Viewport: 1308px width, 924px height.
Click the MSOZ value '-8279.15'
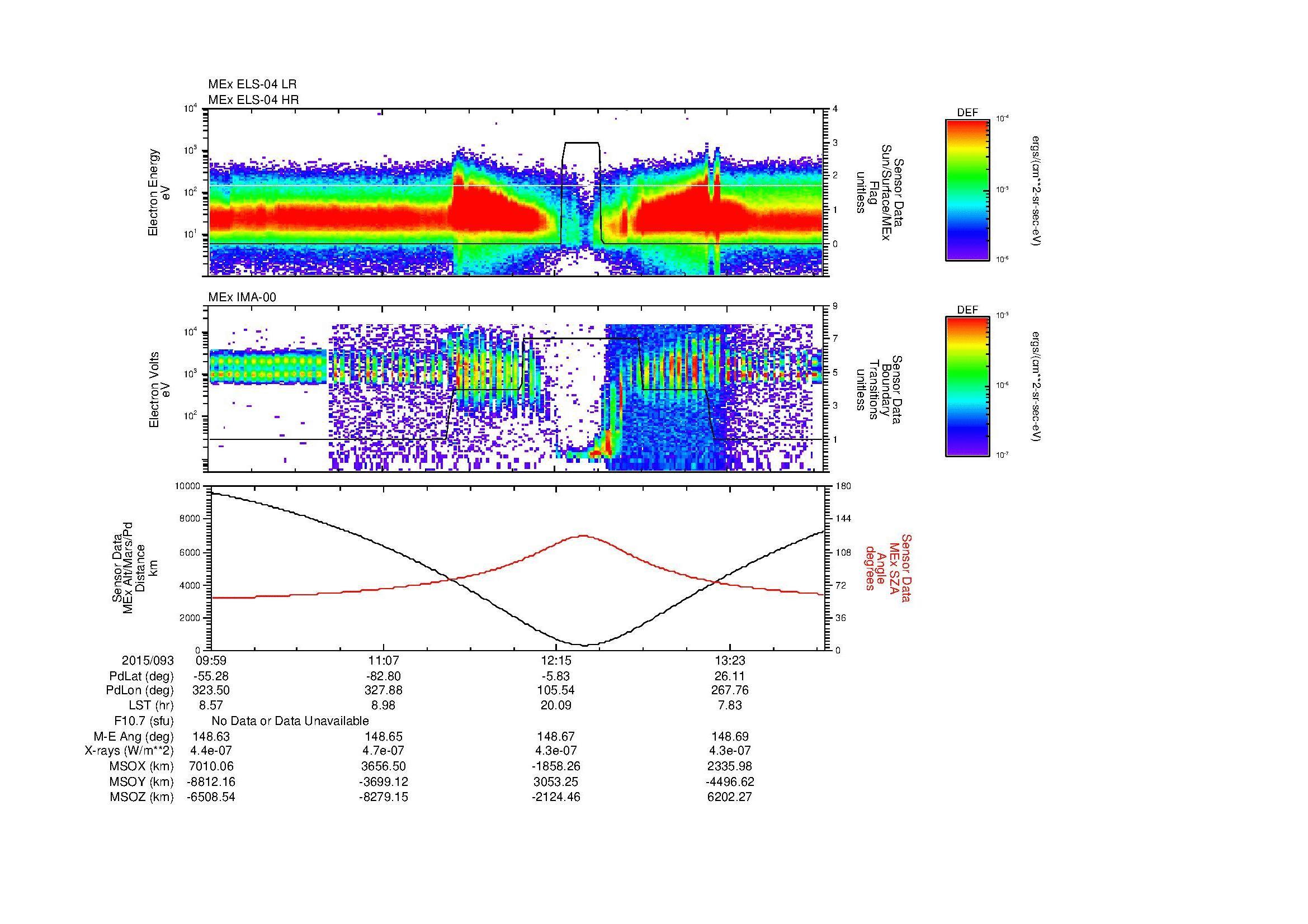[384, 797]
